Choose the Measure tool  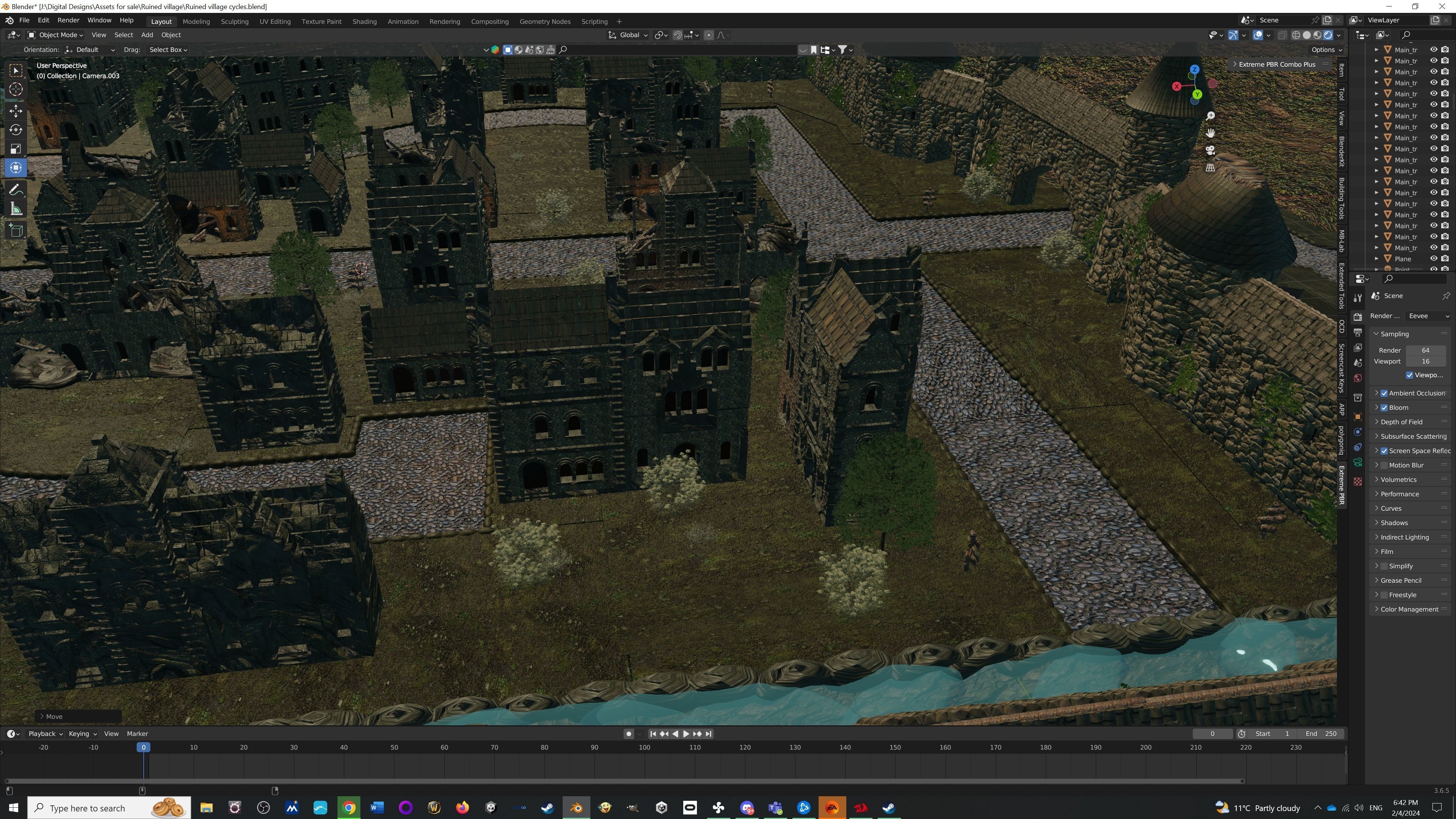pos(16,209)
